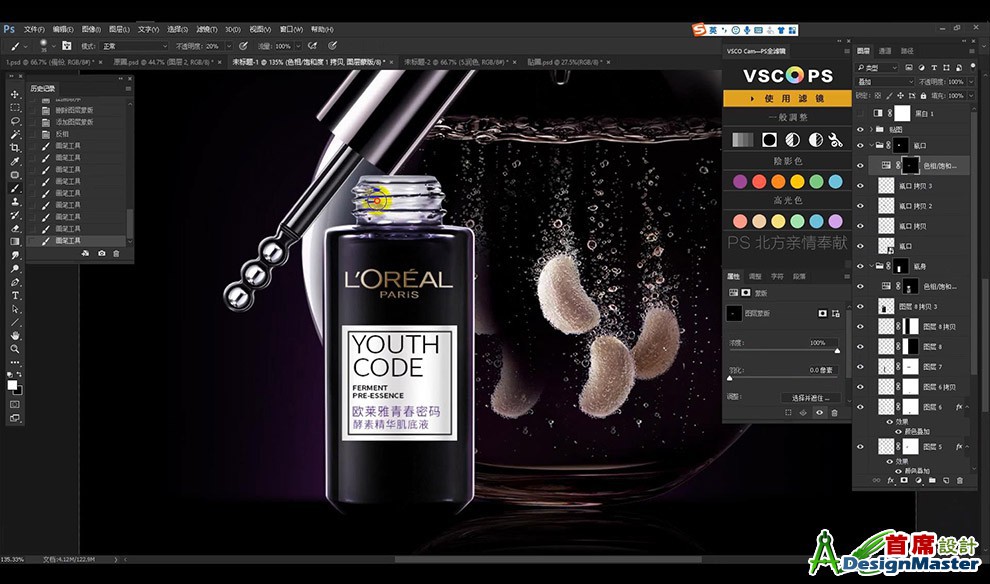
Task: Open the brush mode 正常 dropdown
Action: 134,46
